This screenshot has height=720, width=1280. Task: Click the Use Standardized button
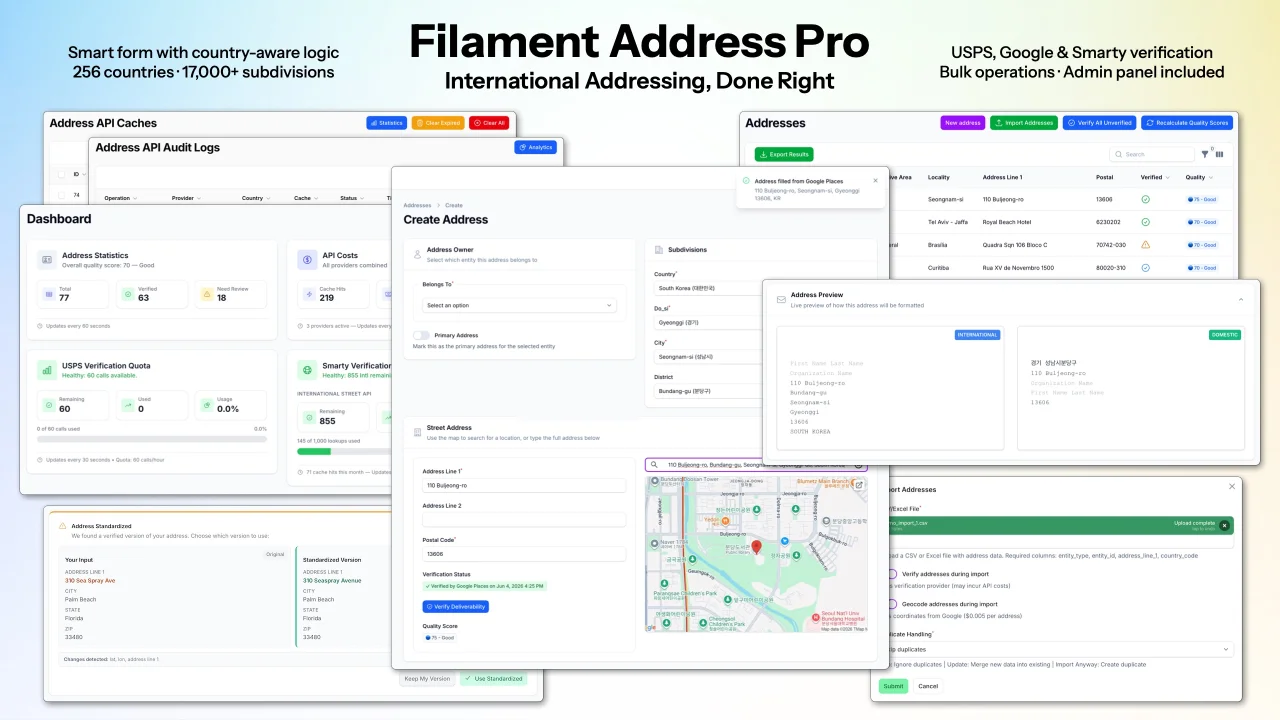click(494, 678)
